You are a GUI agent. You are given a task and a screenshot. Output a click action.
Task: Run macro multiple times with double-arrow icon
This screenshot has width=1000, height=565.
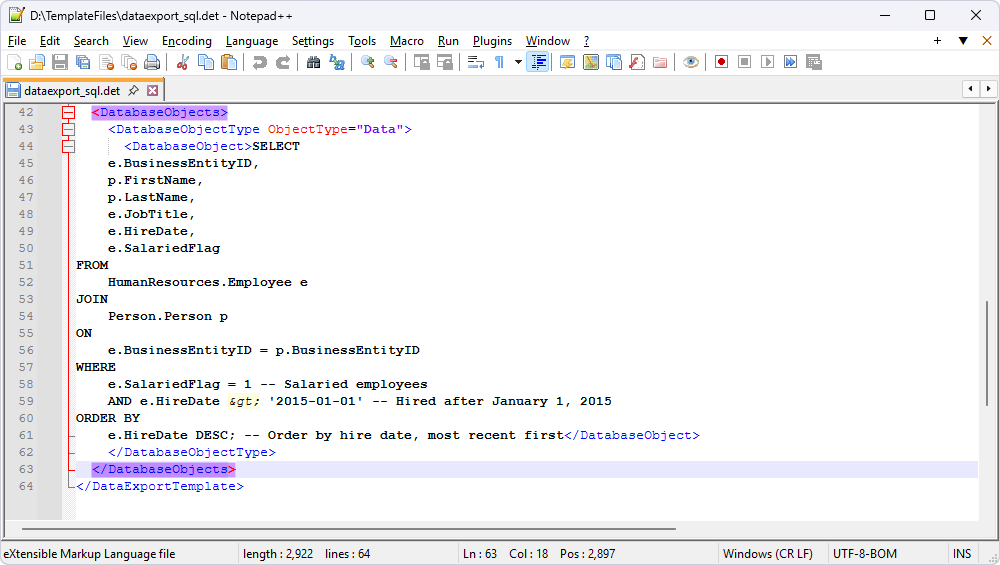coord(790,62)
